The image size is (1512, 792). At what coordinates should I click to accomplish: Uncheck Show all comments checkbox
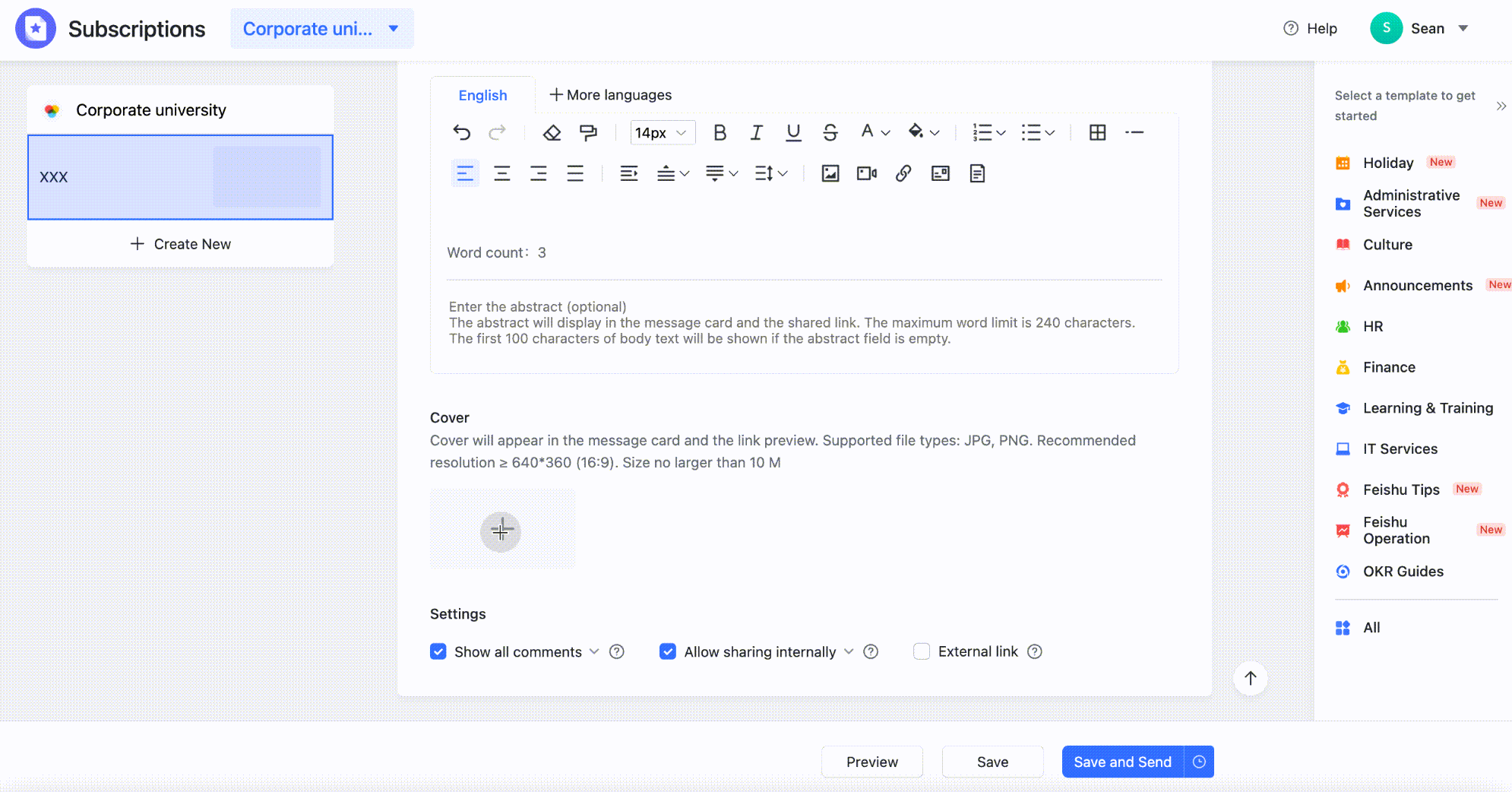[438, 651]
